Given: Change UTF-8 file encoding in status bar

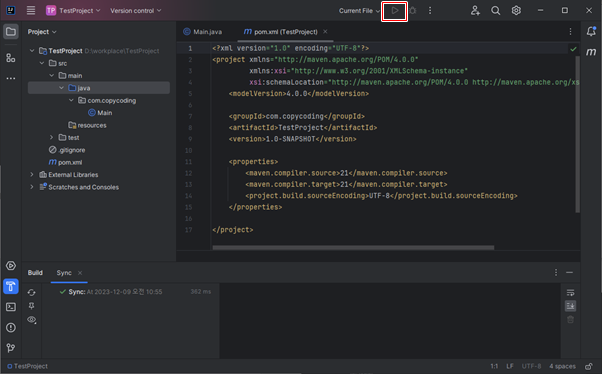Looking at the screenshot, I should (531, 366).
